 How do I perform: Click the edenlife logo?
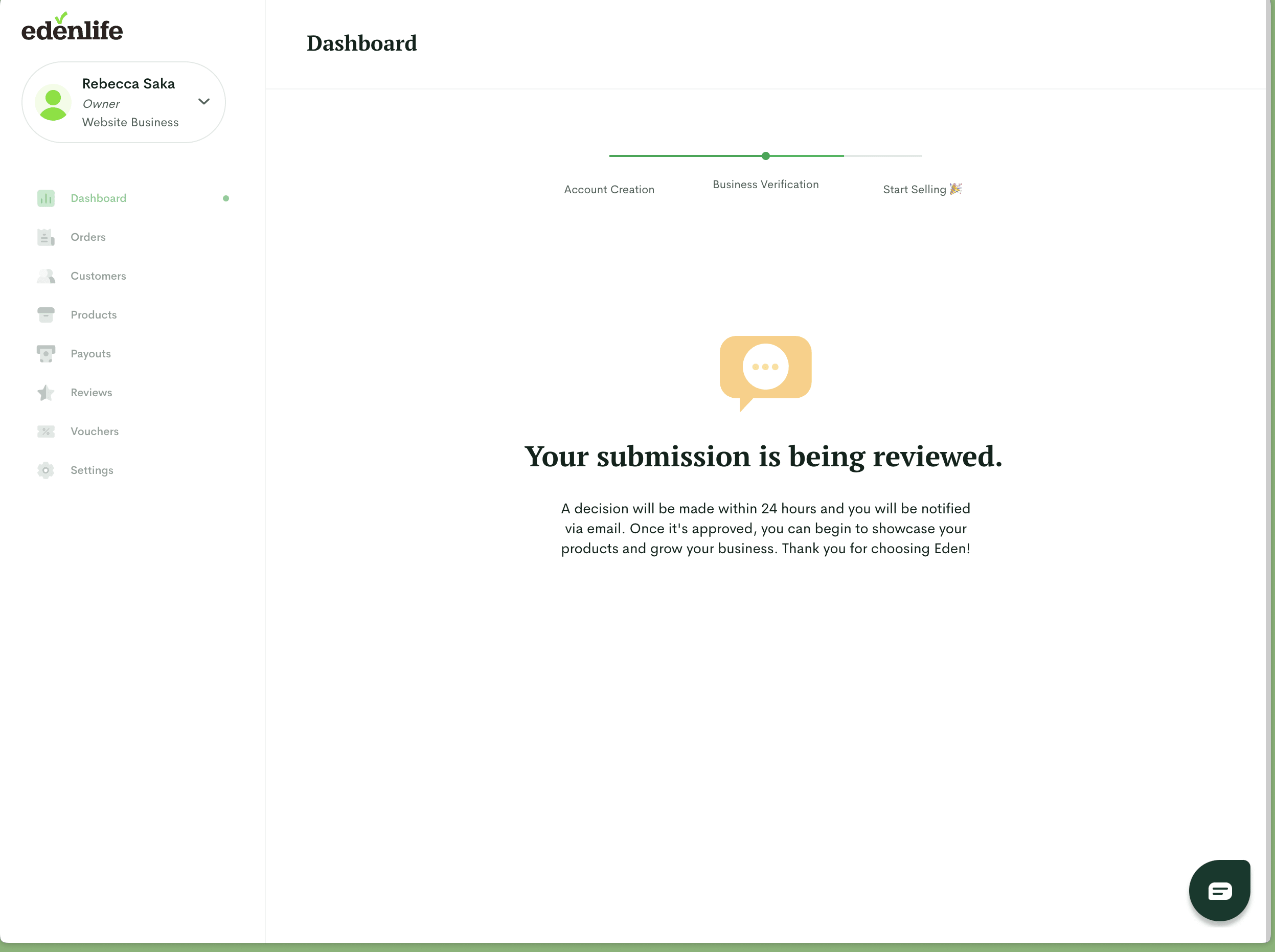tap(72, 28)
